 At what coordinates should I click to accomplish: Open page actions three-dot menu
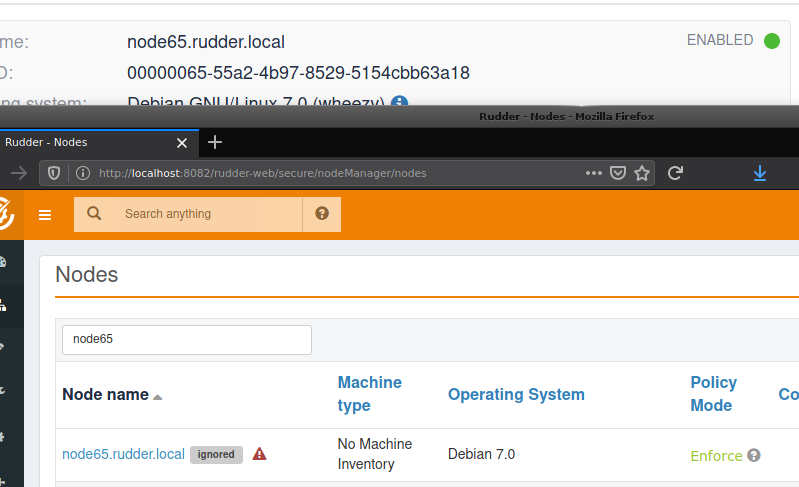click(594, 173)
